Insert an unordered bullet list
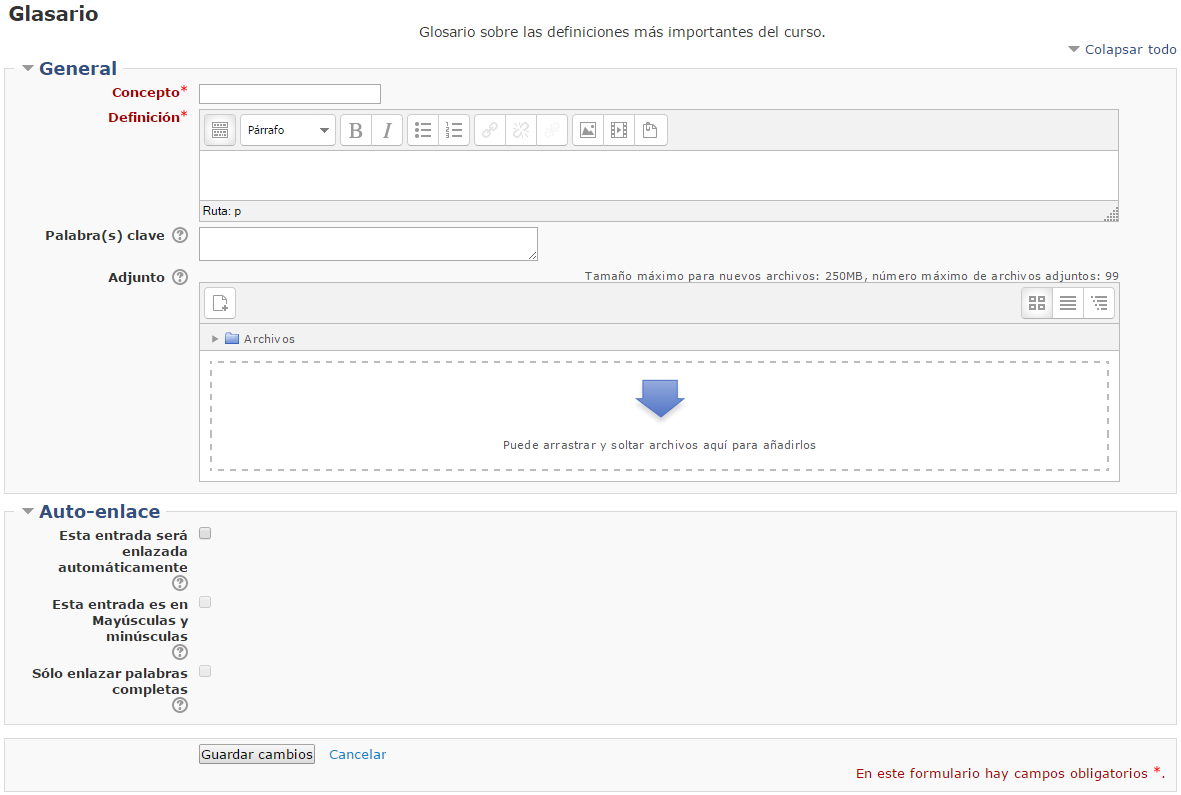The image size is (1181, 795). (423, 130)
